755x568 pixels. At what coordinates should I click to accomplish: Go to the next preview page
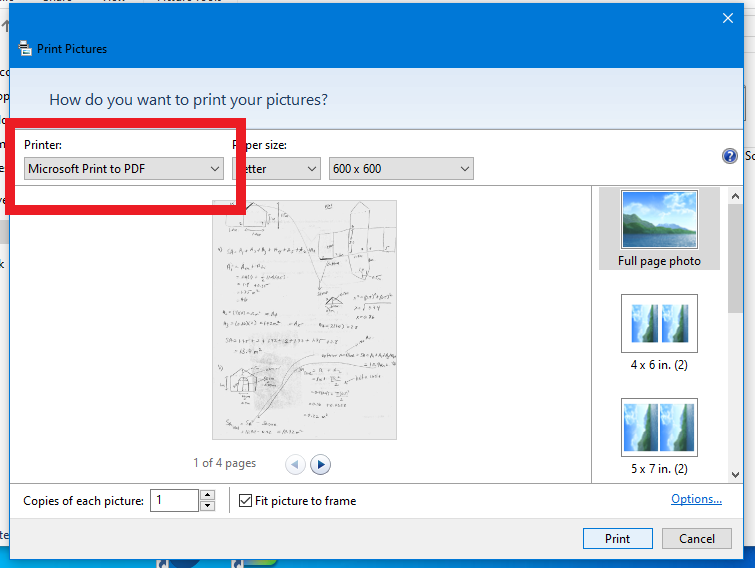(x=320, y=465)
